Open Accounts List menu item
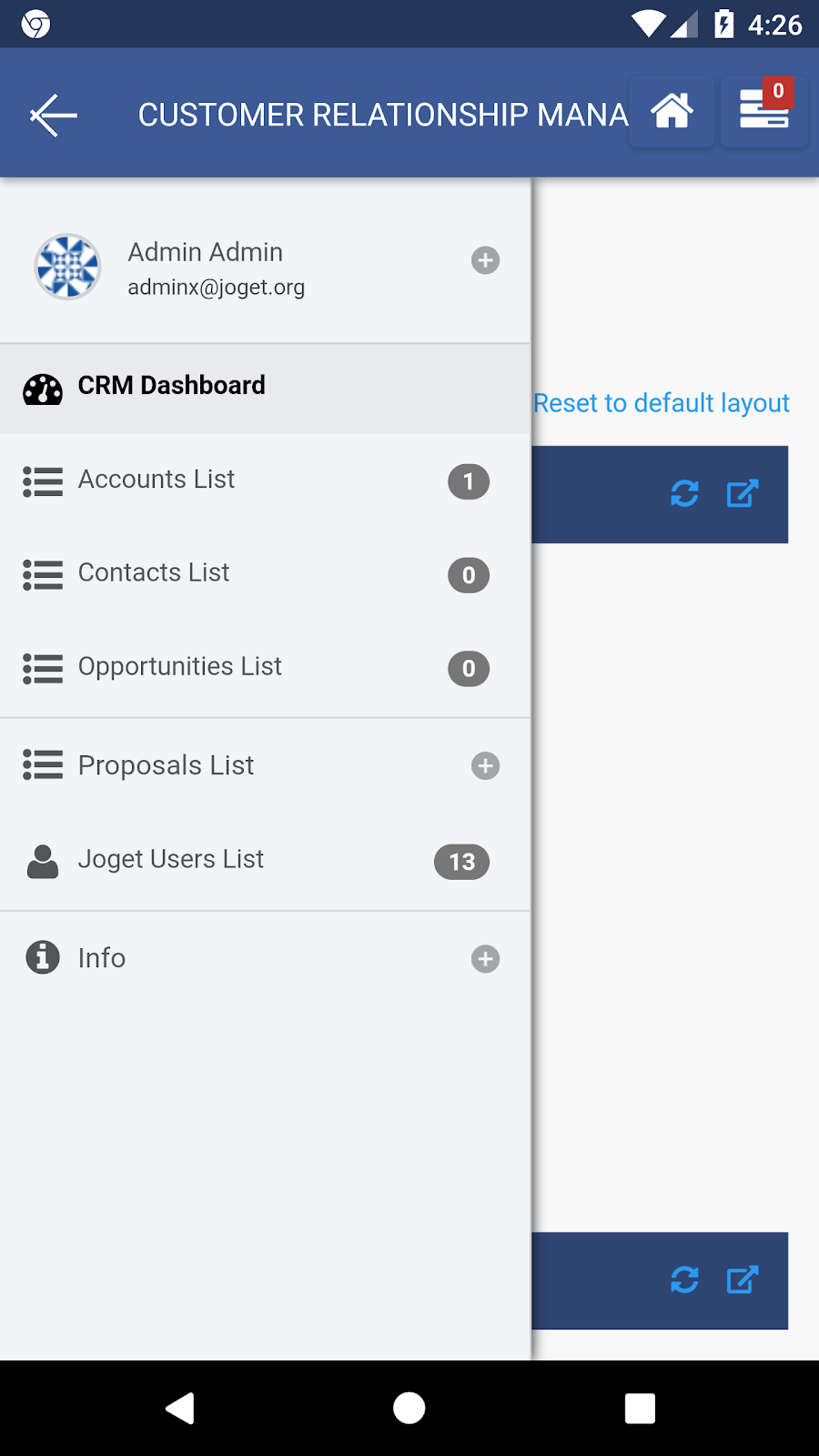The width and height of the screenshot is (819, 1456). point(265,480)
